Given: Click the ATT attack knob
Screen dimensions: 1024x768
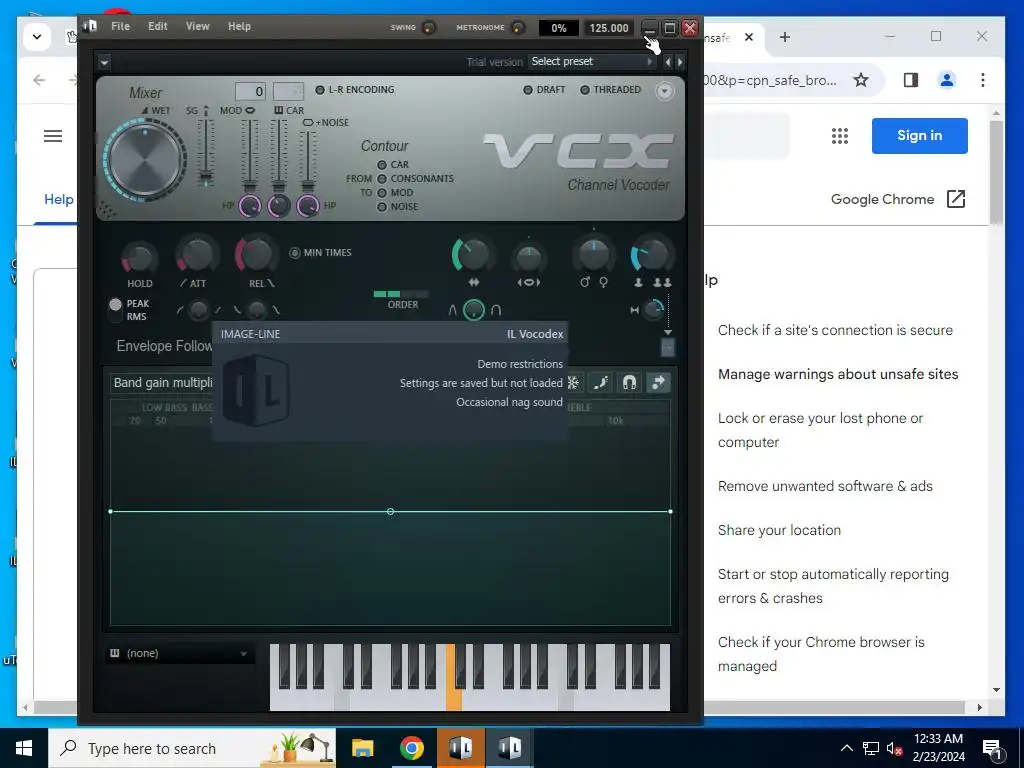Looking at the screenshot, I should (x=197, y=256).
